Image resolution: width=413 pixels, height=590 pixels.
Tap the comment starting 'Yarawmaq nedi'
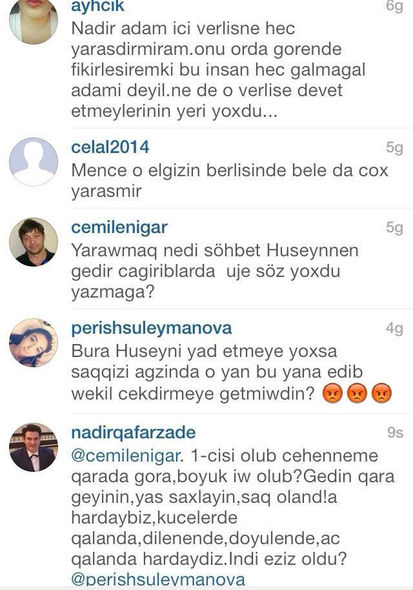[215, 271]
